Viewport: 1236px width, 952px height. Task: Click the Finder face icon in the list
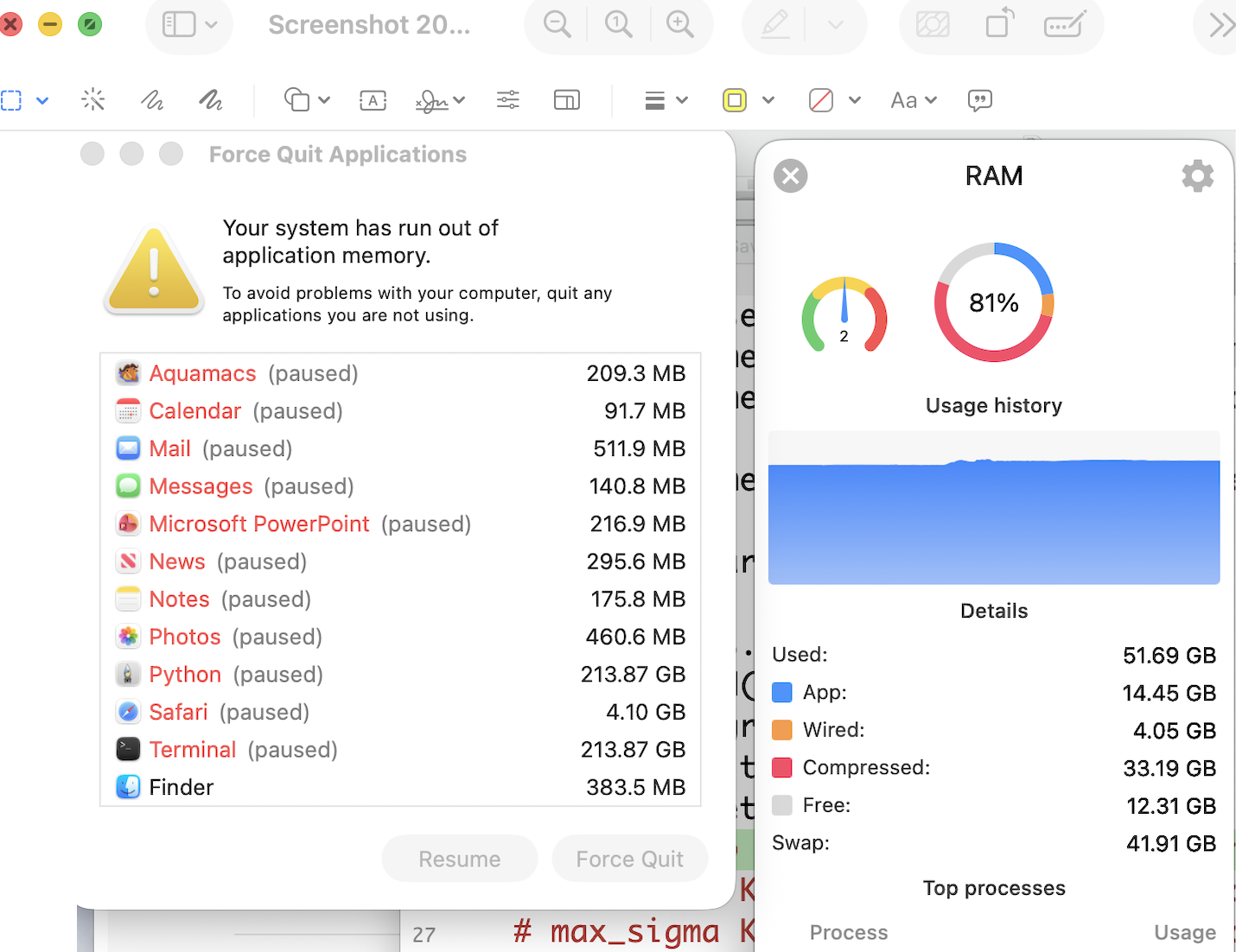128,787
